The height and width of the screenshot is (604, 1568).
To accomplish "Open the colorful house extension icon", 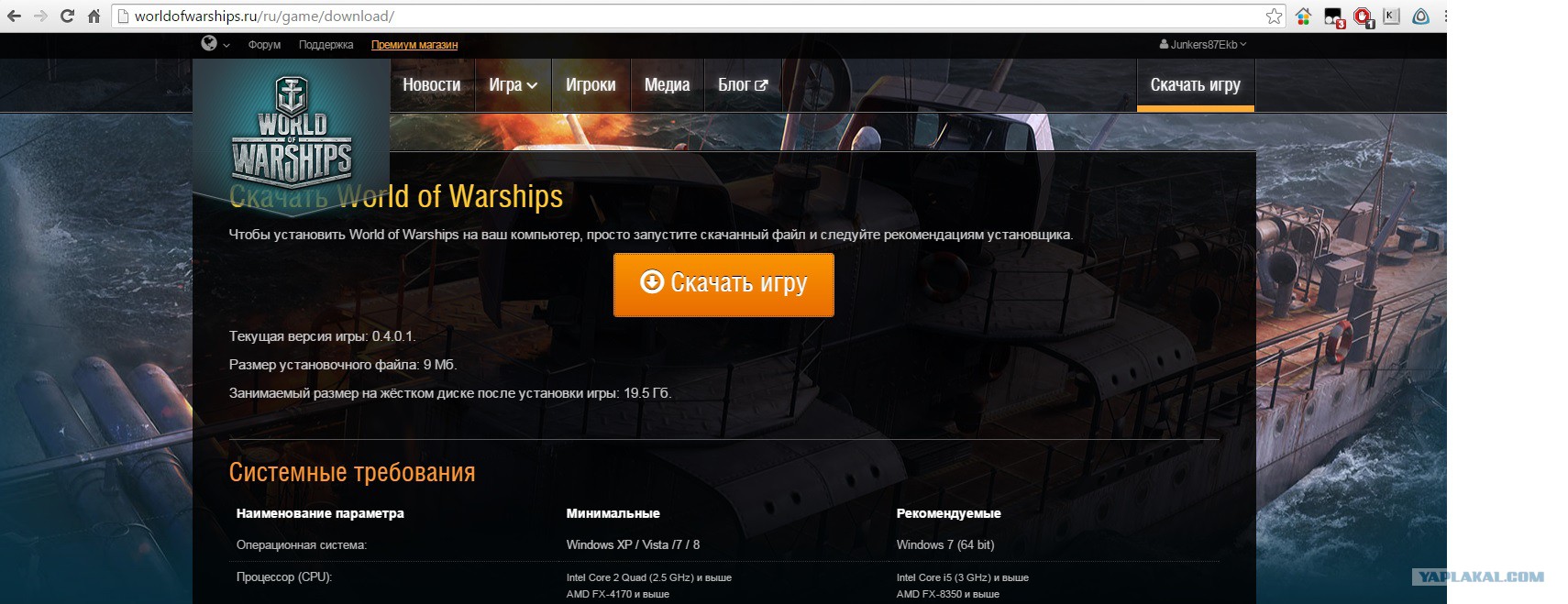I will [1303, 16].
